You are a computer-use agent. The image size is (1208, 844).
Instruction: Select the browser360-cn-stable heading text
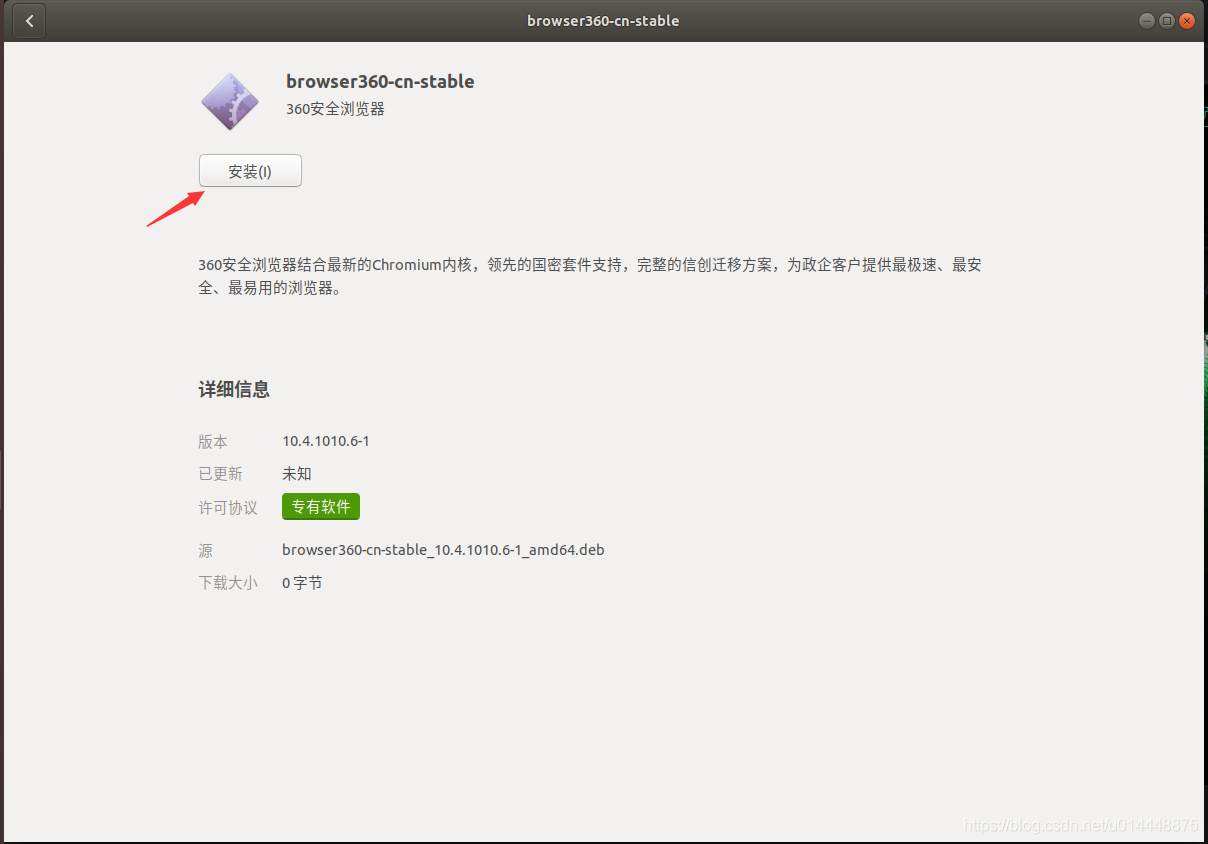(x=380, y=82)
